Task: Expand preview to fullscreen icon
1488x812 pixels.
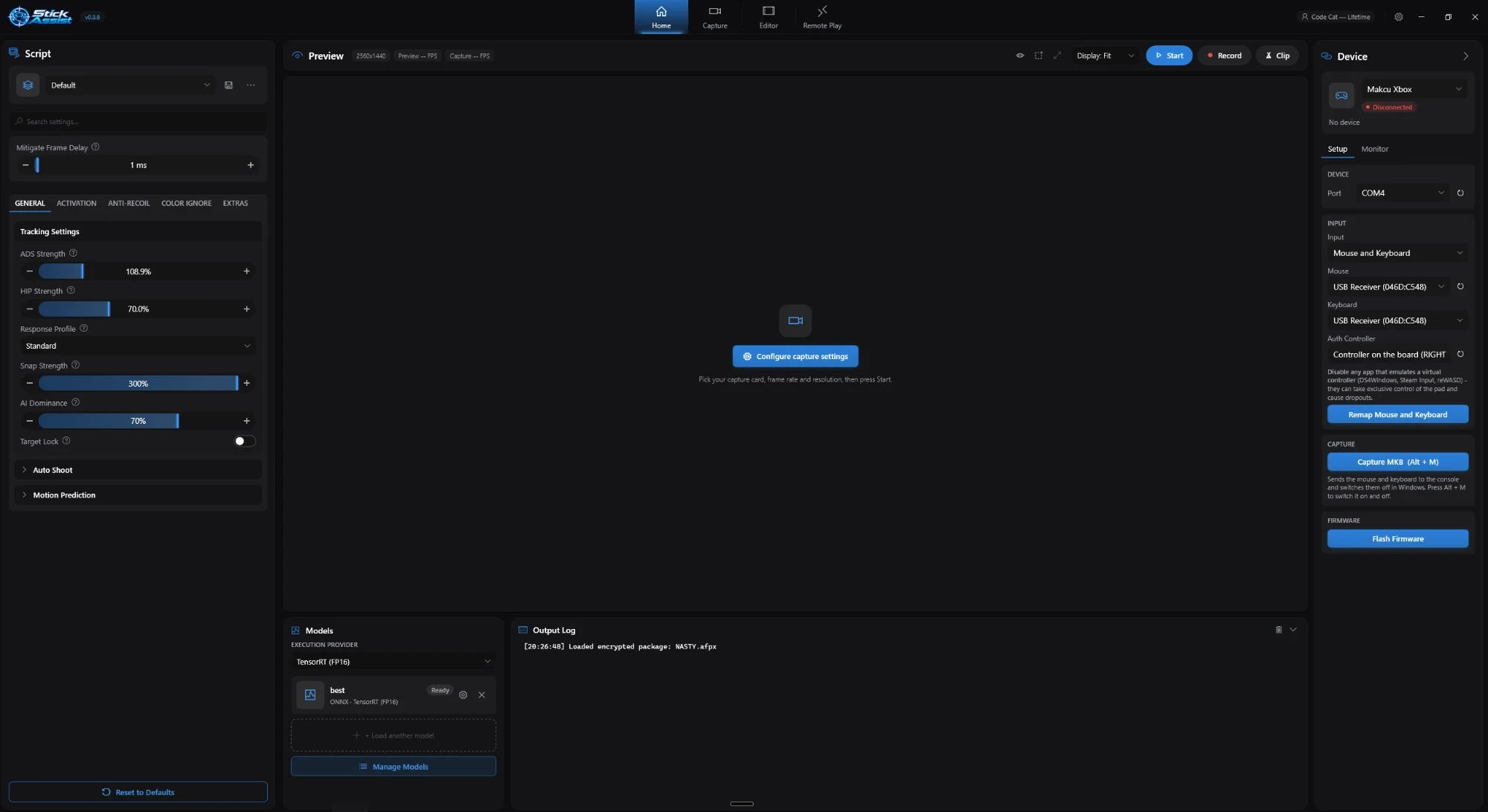Action: (x=1057, y=56)
